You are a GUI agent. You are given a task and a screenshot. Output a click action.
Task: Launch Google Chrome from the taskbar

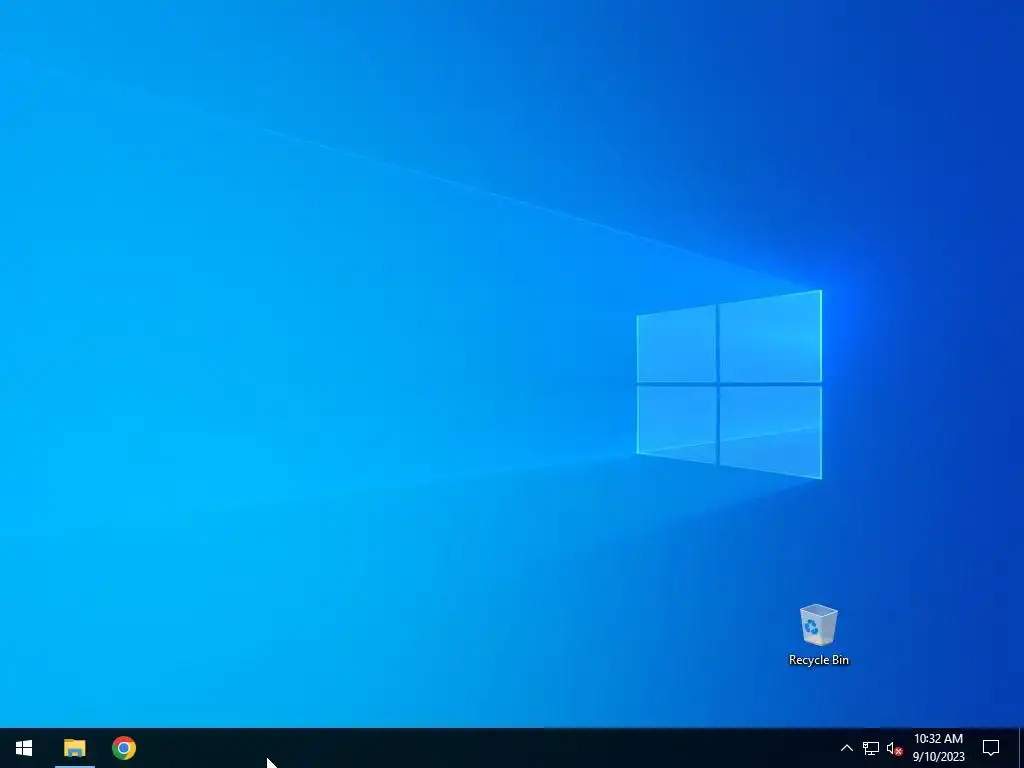123,748
